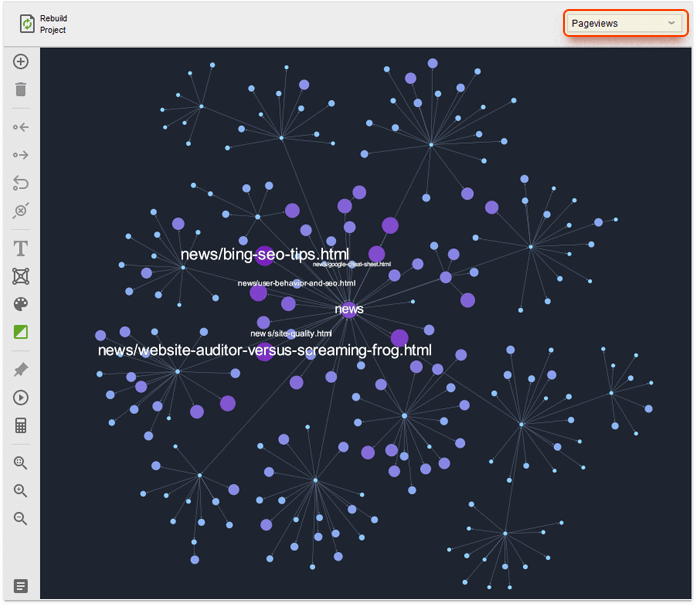Image resolution: width=696 pixels, height=605 pixels.
Task: Toggle the green dark/light theme swatch
Action: [x=20, y=332]
